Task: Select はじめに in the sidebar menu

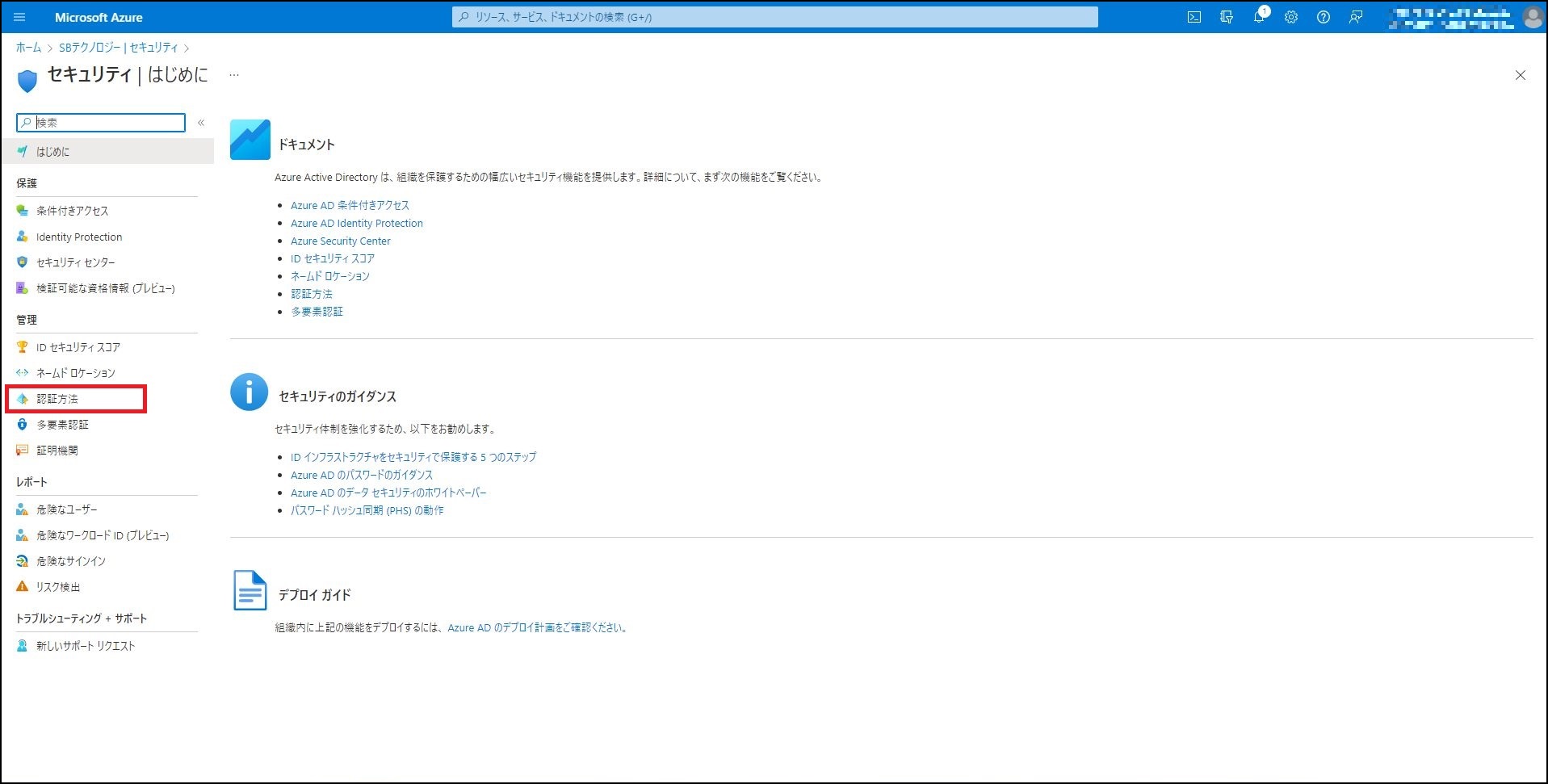Action: (107, 151)
